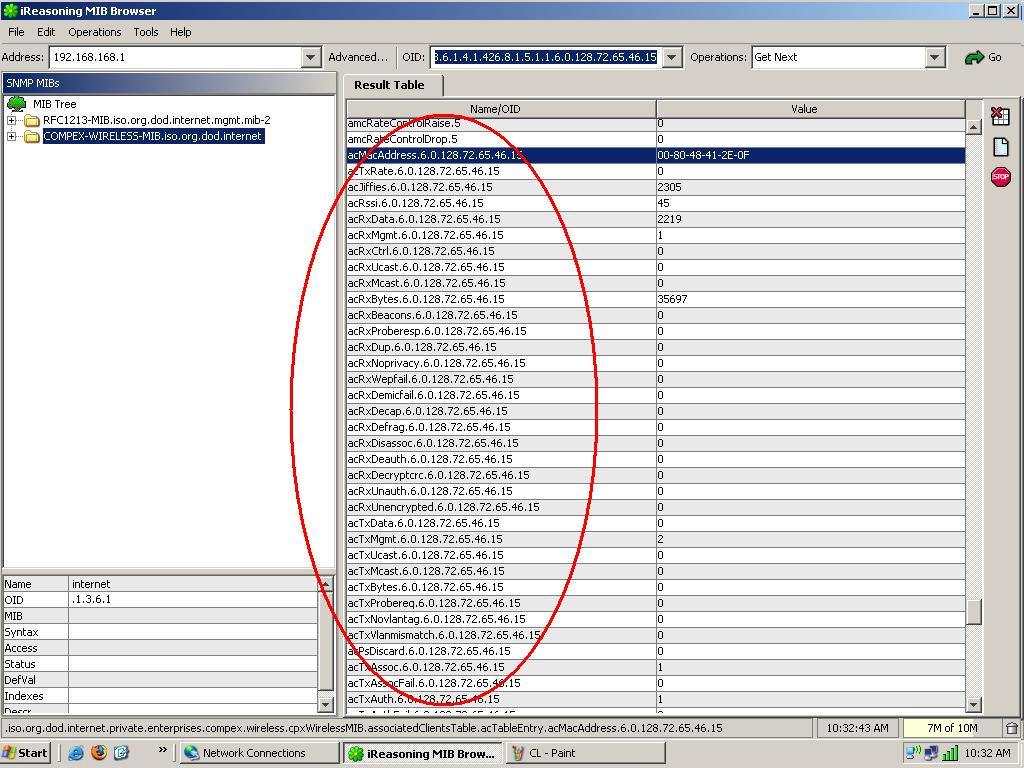Click the result table scrollbar down arrow
Image resolution: width=1024 pixels, height=768 pixels.
point(974,705)
